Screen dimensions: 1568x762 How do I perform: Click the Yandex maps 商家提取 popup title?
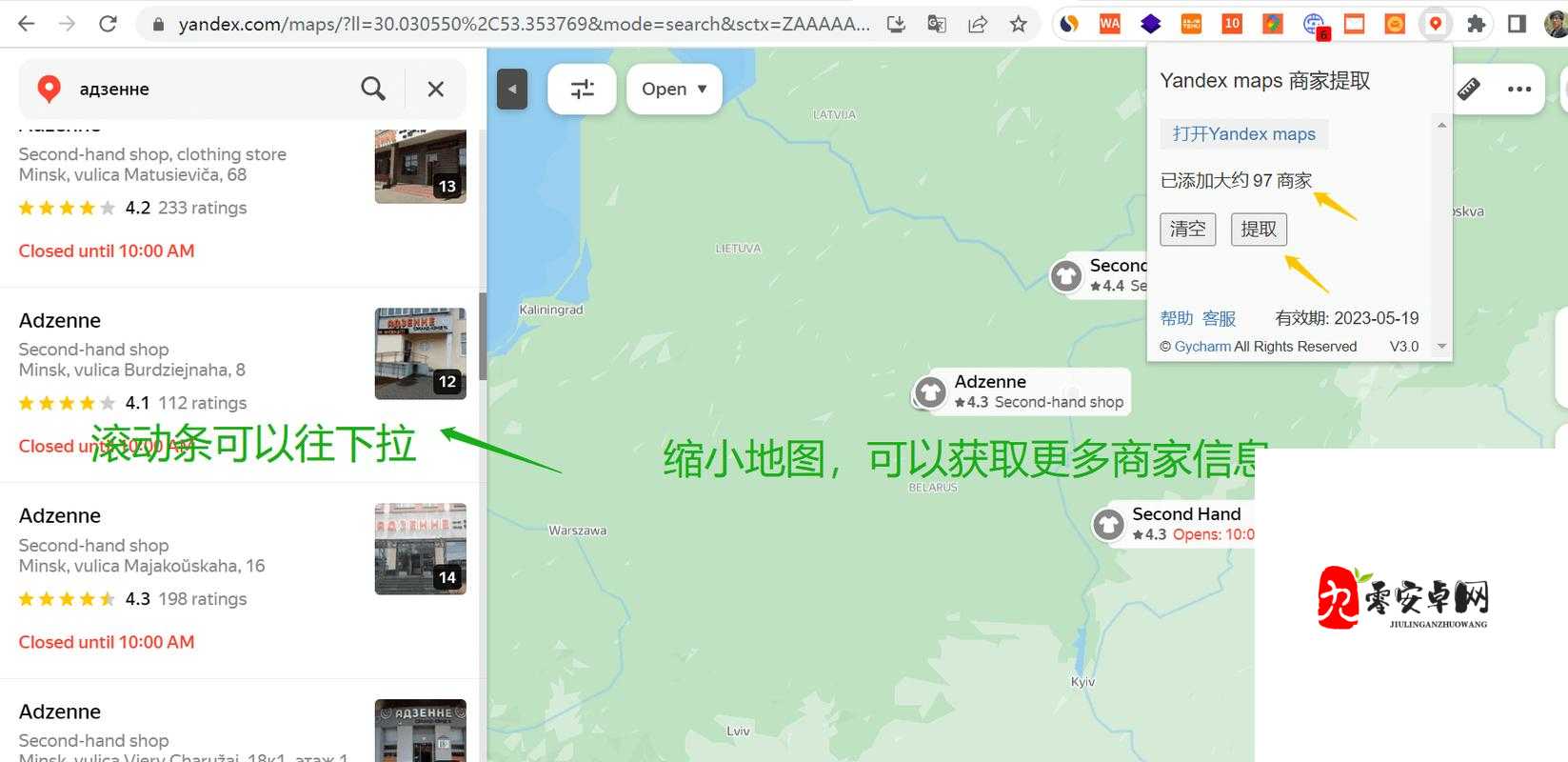tap(1265, 81)
